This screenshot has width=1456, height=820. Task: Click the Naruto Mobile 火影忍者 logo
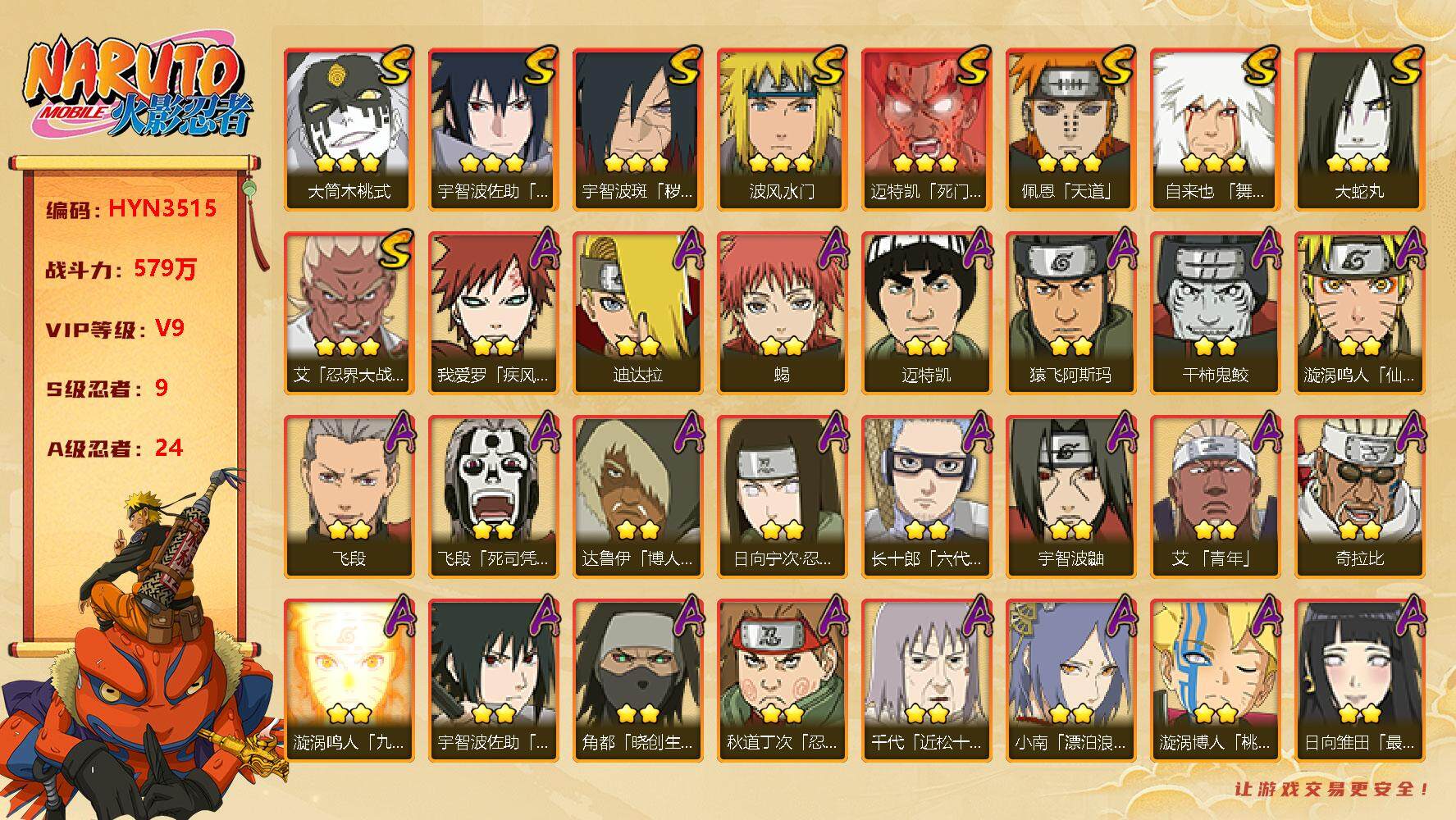coord(136,88)
